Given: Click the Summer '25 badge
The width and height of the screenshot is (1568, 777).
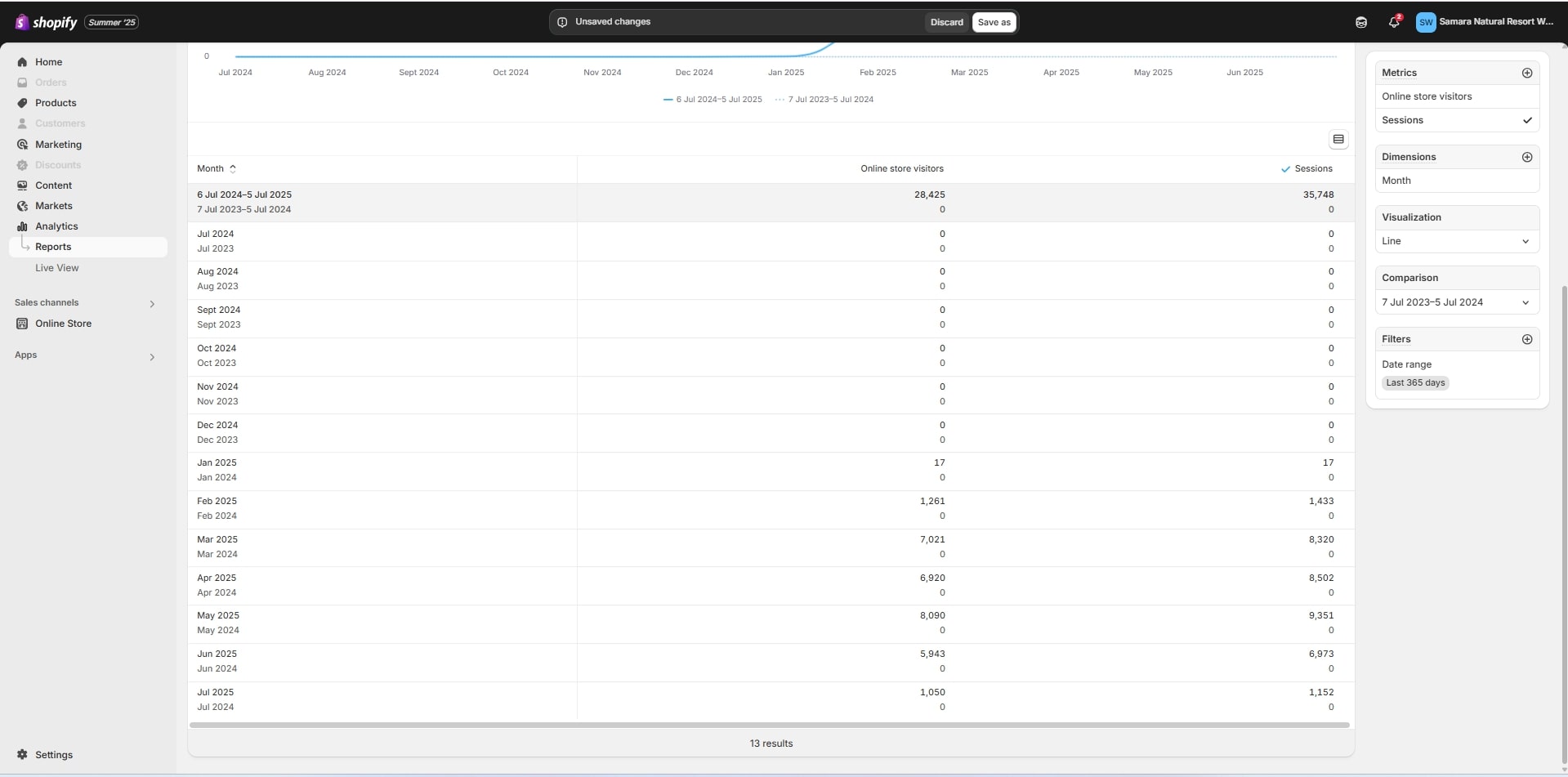Looking at the screenshot, I should pyautogui.click(x=112, y=22).
